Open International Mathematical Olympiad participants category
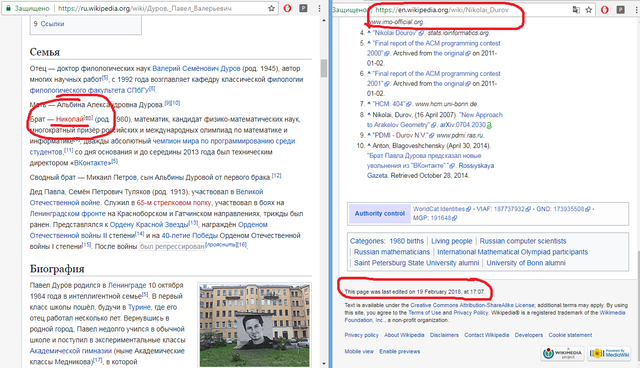 tap(513, 252)
